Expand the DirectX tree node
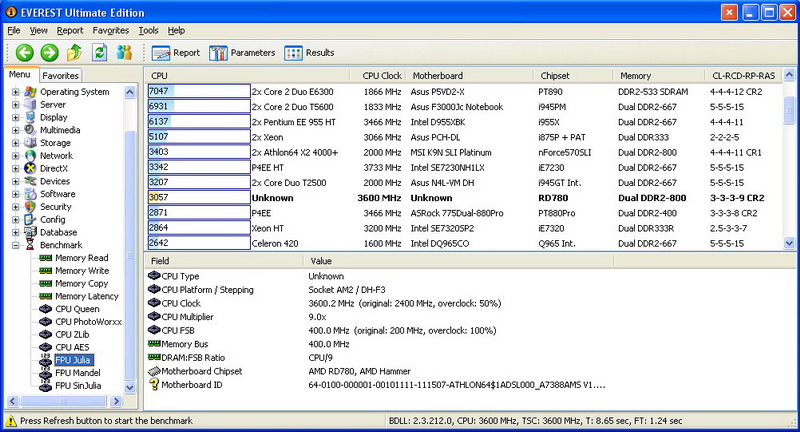 pyautogui.click(x=15, y=168)
